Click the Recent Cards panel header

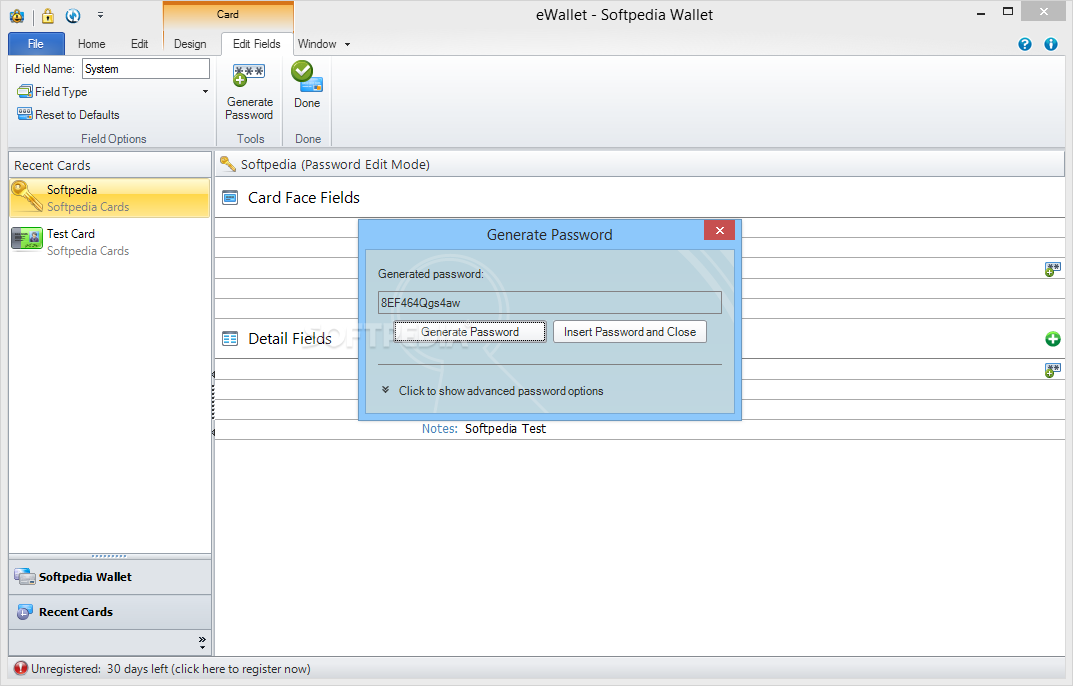[109, 165]
